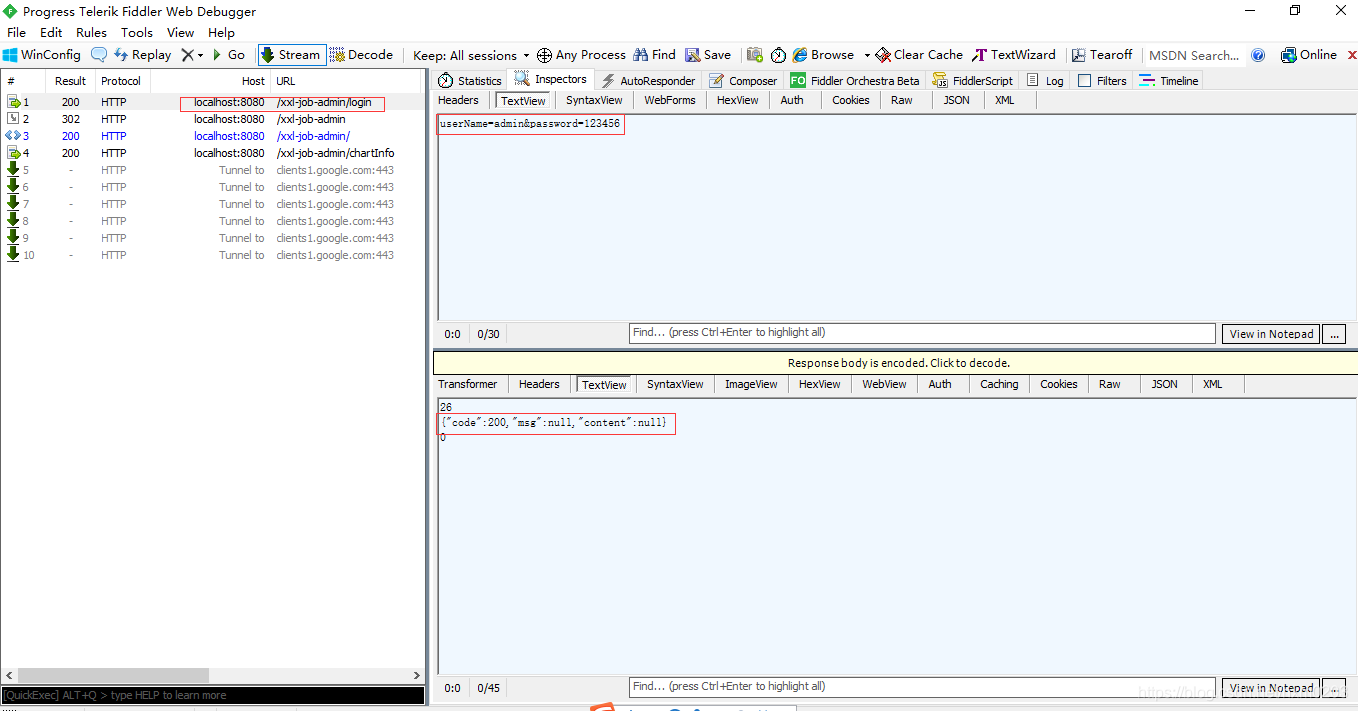The height and width of the screenshot is (711, 1358).
Task: Select session 1 /xxl-job-admin/login
Action: click(213, 102)
